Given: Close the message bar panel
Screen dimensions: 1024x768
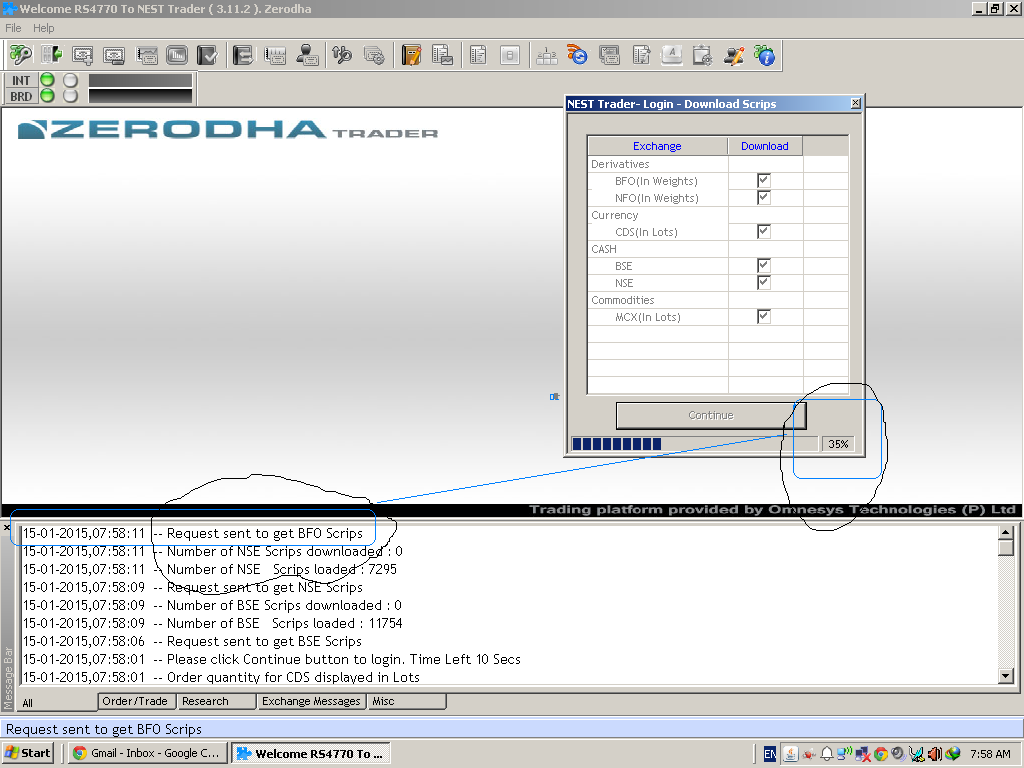Looking at the screenshot, I should 7,527.
